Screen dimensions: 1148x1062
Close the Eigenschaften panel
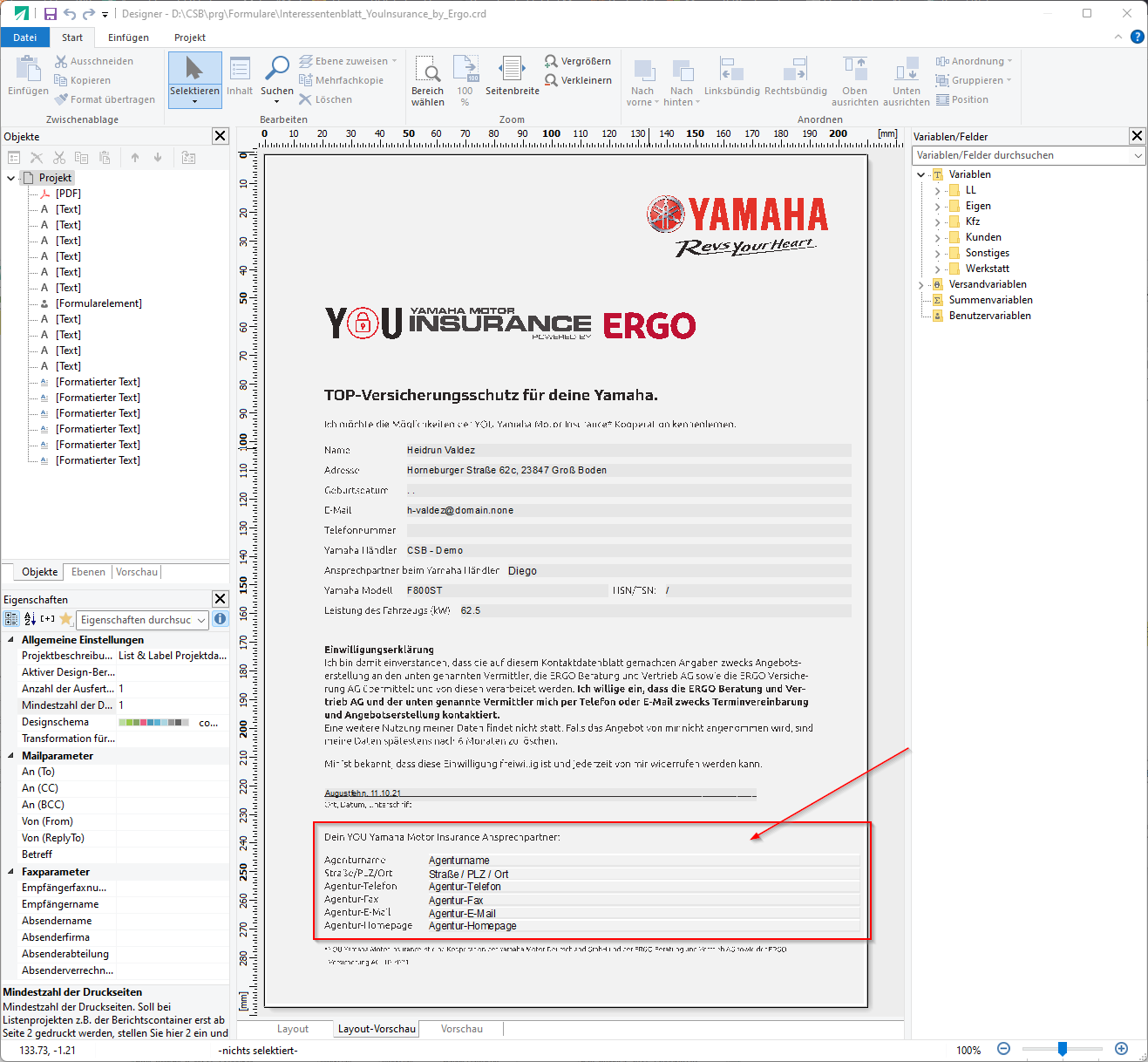[x=220, y=599]
